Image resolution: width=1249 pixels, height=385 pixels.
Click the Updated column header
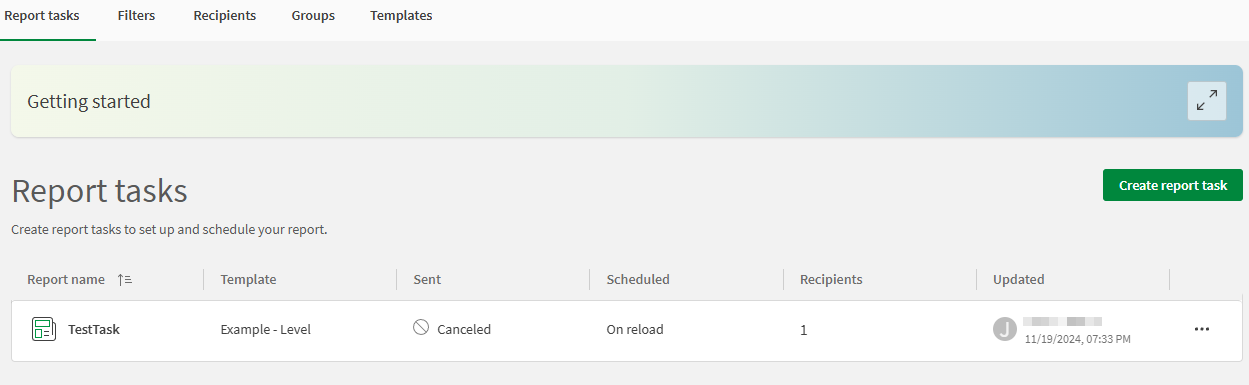(x=1018, y=280)
